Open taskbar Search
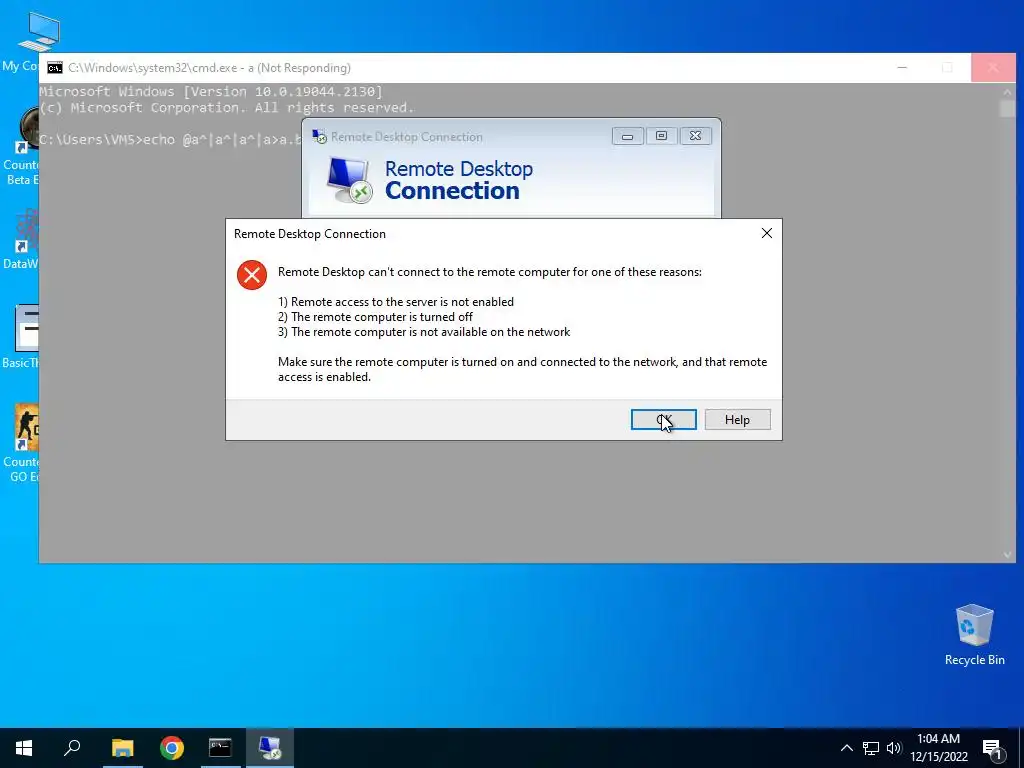This screenshot has height=768, width=1024. pos(72,748)
